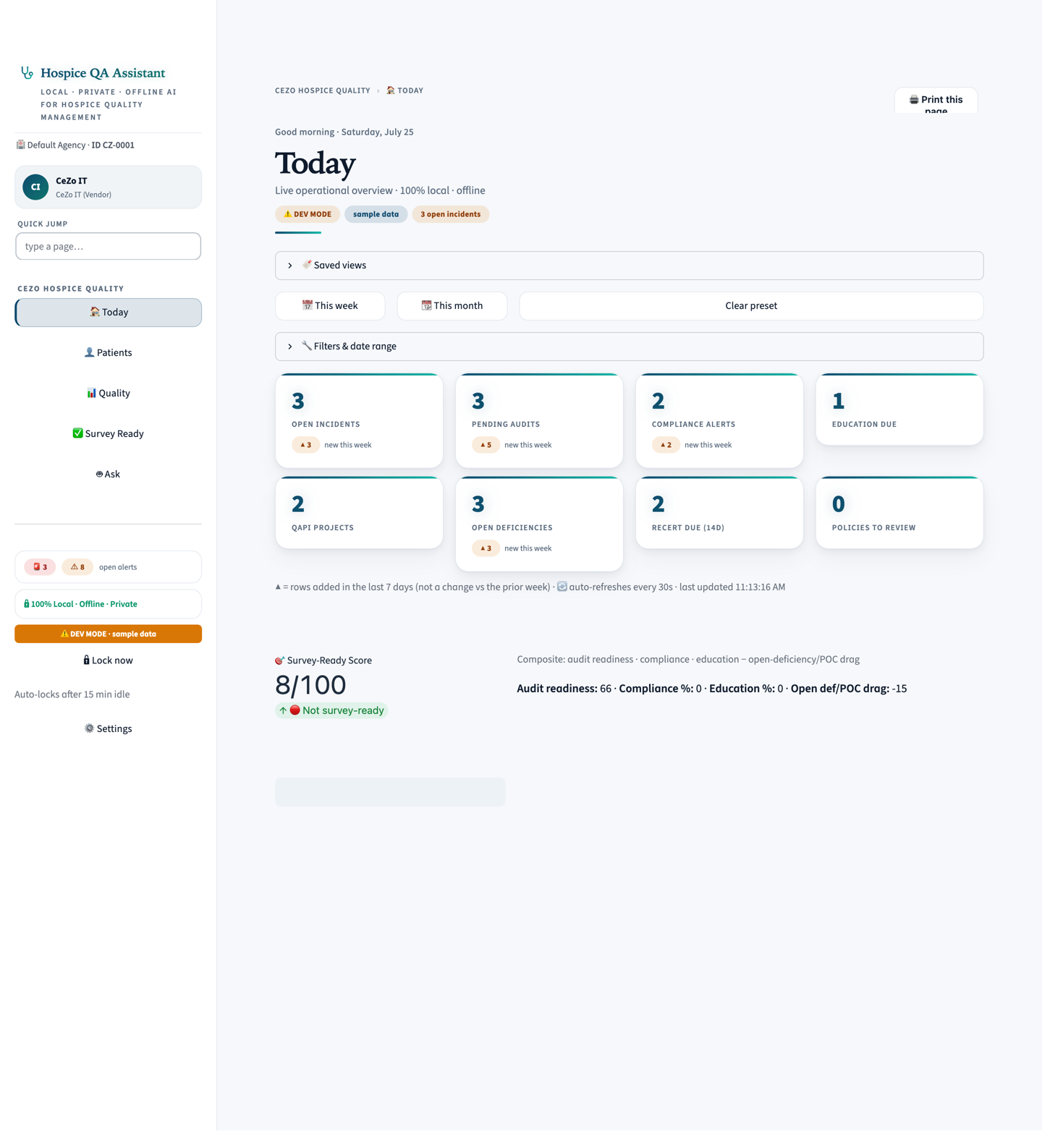1042x1148 pixels.
Task: Click Auto-locks after 15 min idle text
Action: click(72, 694)
